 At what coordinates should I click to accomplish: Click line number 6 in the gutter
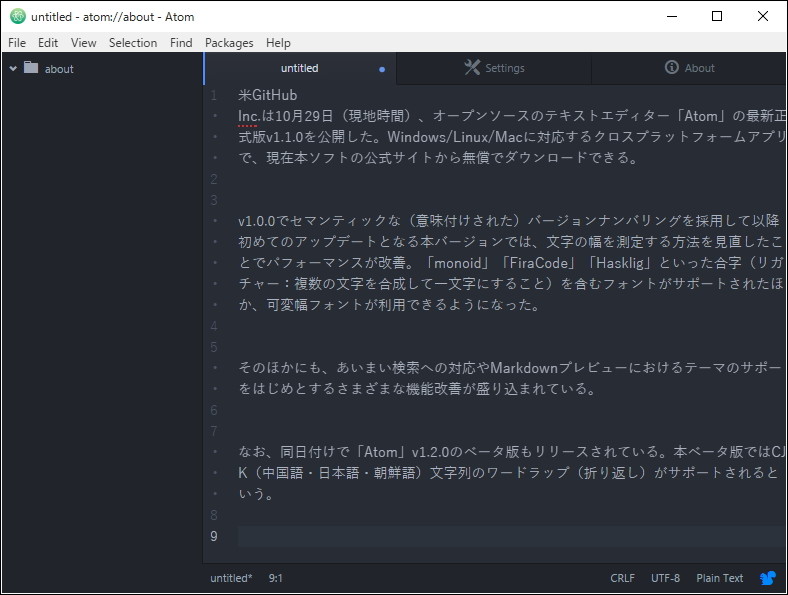(214, 410)
